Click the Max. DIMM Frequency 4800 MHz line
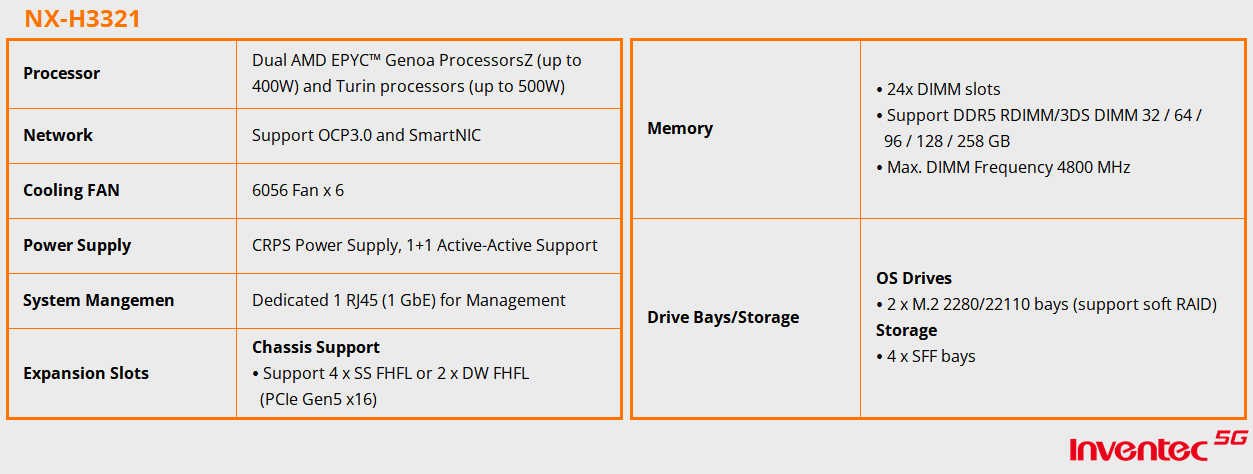 pyautogui.click(x=1002, y=167)
